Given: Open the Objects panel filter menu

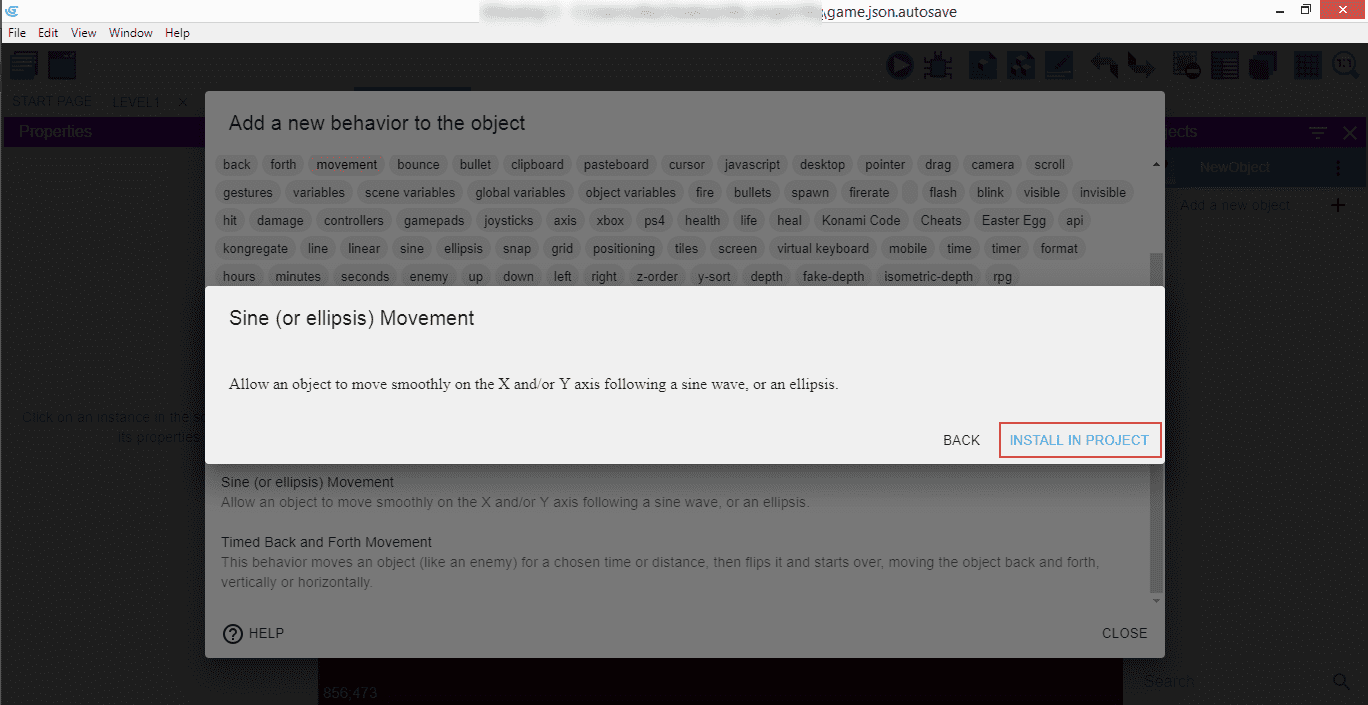Looking at the screenshot, I should pyautogui.click(x=1318, y=132).
